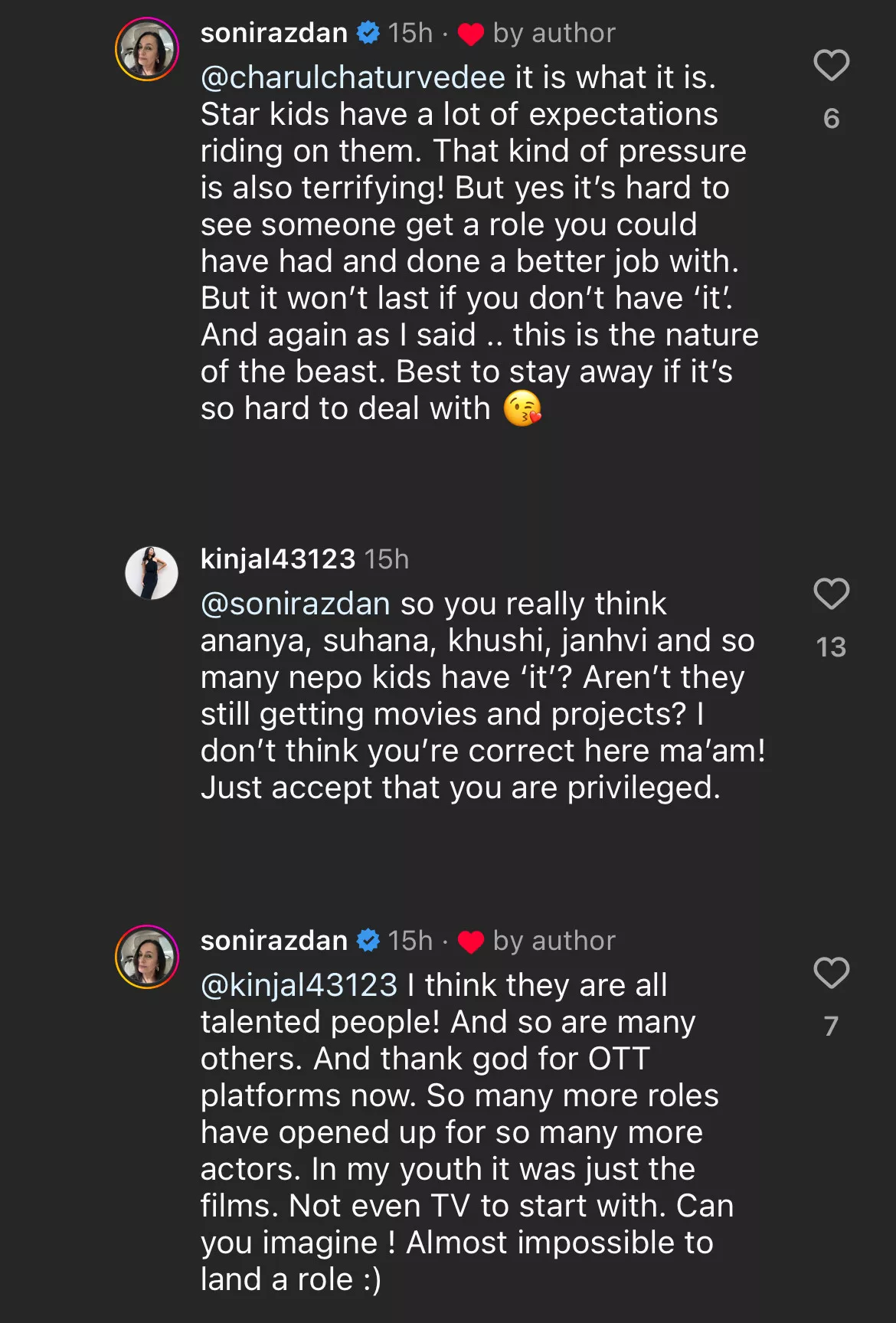Screen dimensions: 896x1323
Task: View the 7 likes count on last comment
Action: click(831, 1027)
